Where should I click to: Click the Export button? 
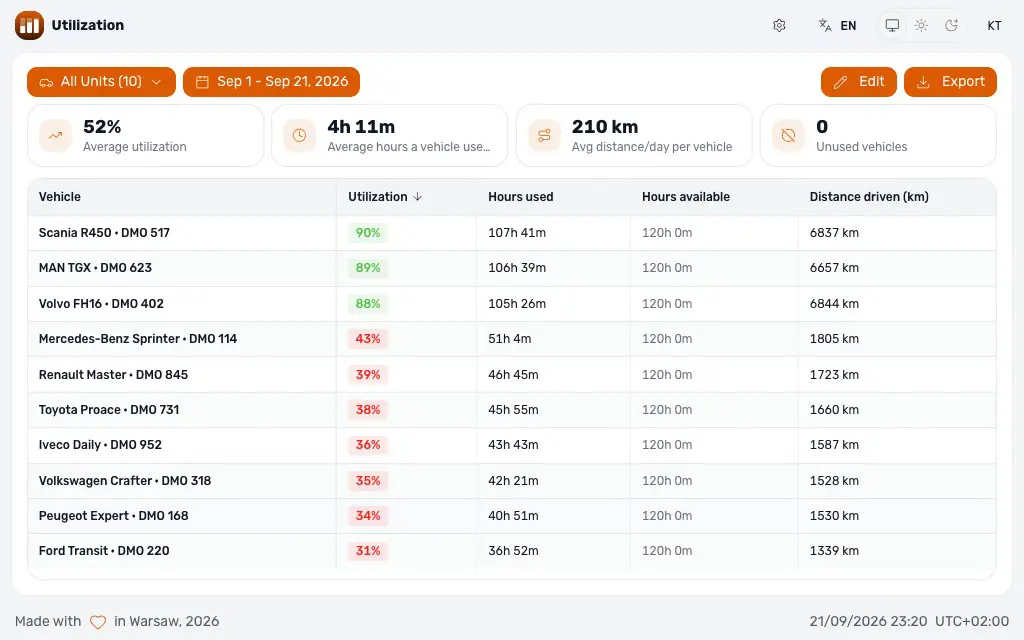(x=950, y=82)
